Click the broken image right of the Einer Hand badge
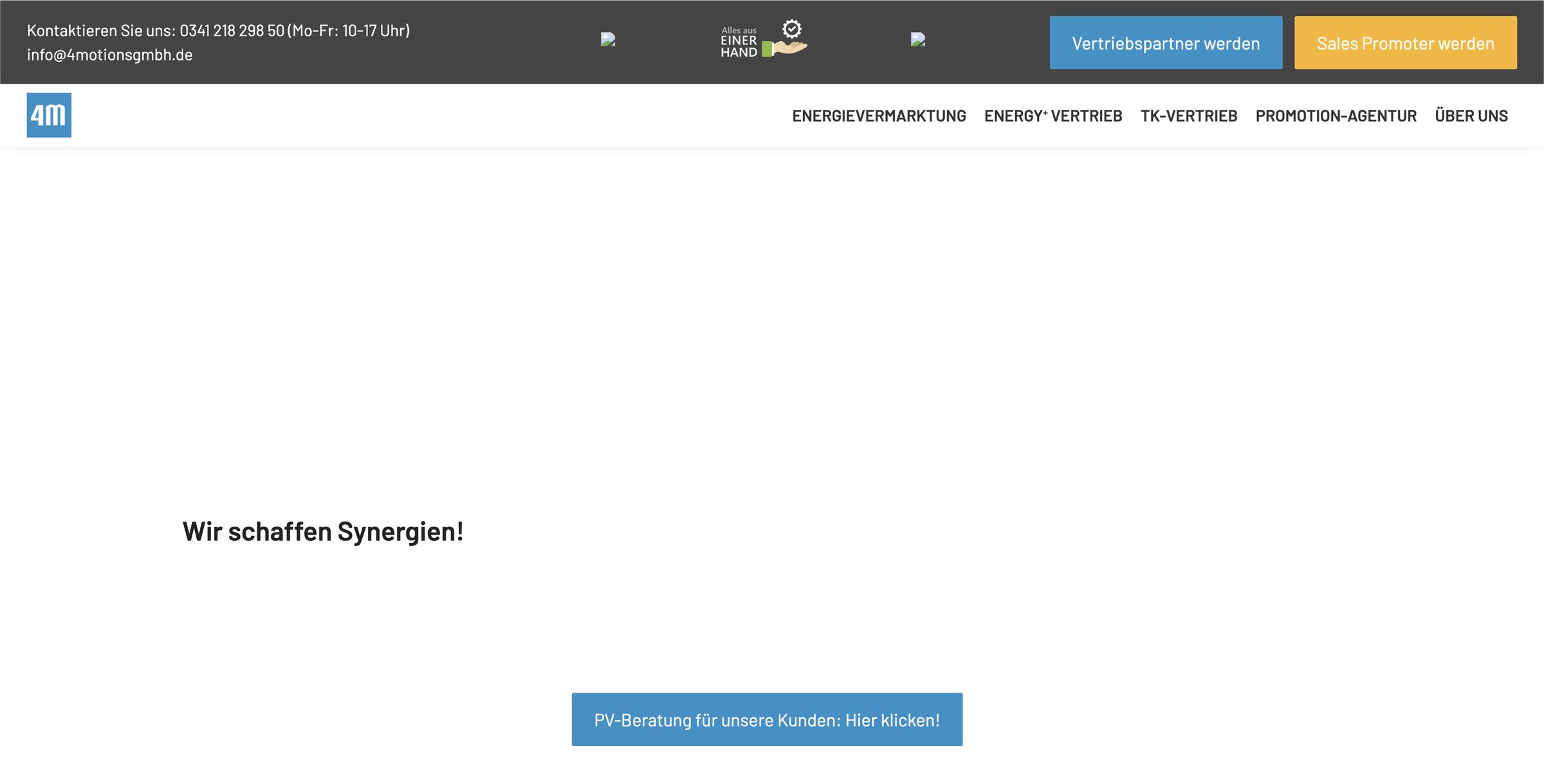Viewport: 1544px width, 784px height. 918,40
